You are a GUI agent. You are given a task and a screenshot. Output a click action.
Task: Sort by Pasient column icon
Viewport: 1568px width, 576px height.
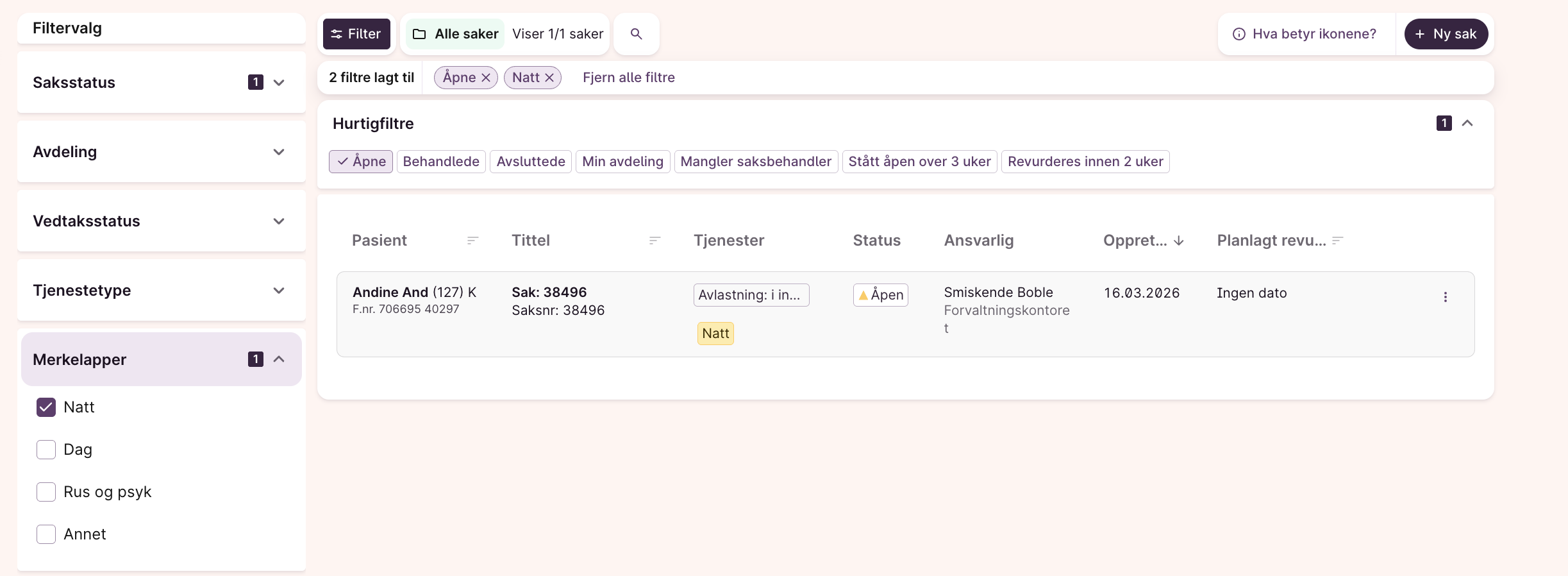[x=472, y=241]
